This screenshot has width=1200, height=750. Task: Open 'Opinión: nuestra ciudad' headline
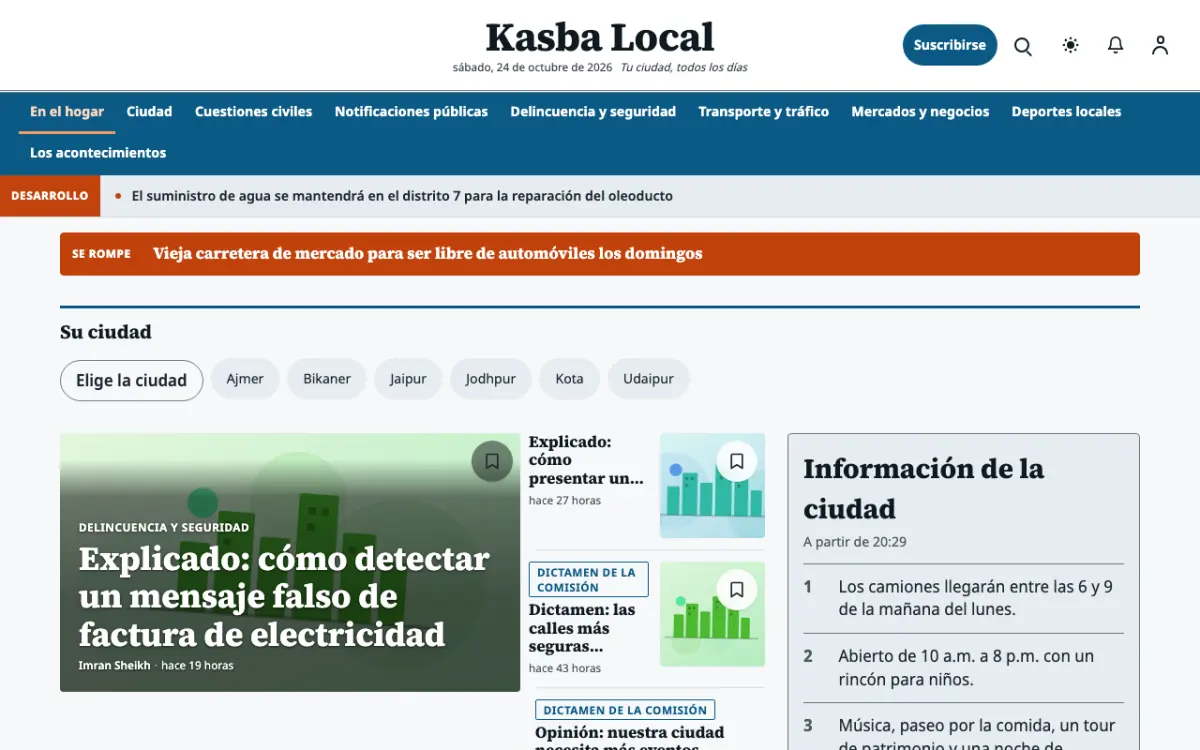coord(629,738)
